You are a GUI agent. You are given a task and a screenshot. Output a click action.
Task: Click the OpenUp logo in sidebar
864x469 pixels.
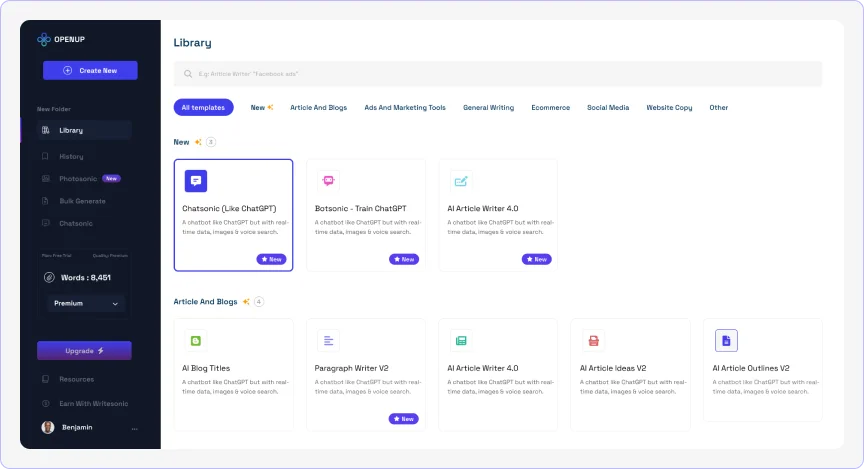click(x=44, y=40)
